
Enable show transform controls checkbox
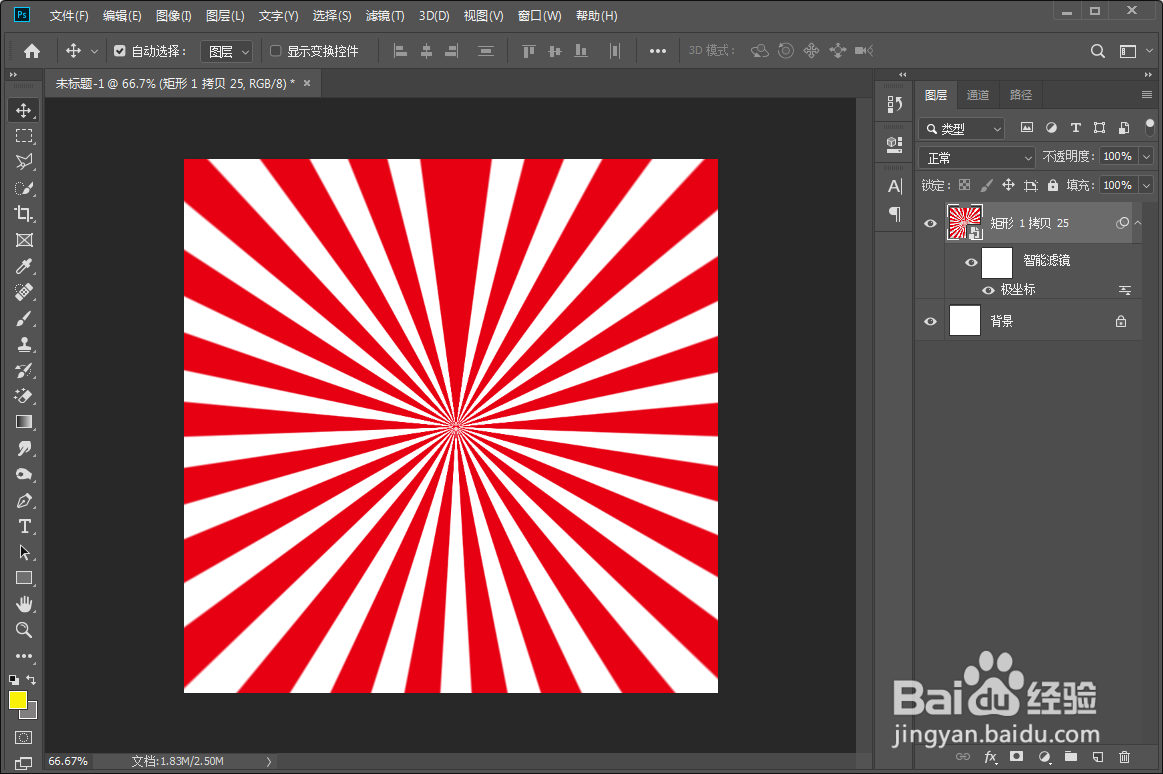pyautogui.click(x=275, y=50)
